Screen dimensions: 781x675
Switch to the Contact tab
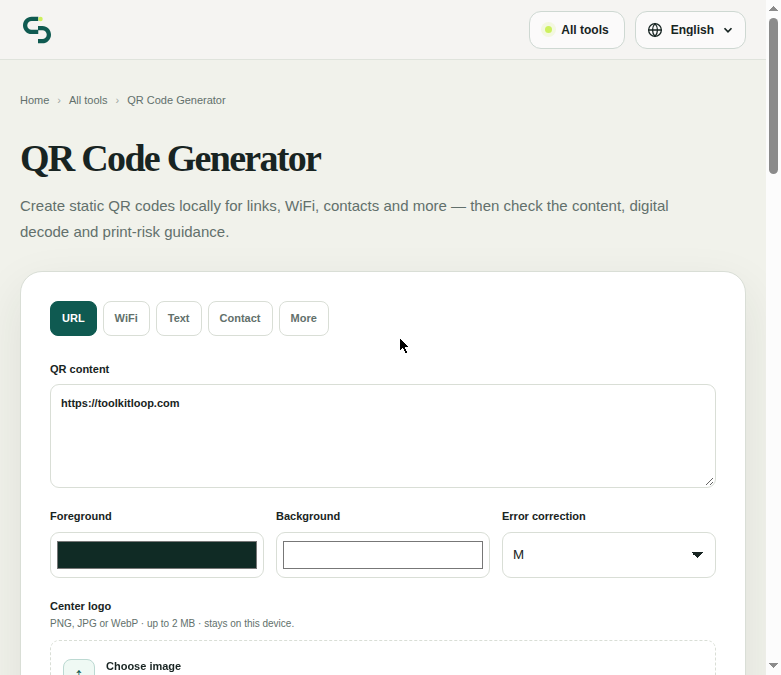[240, 318]
